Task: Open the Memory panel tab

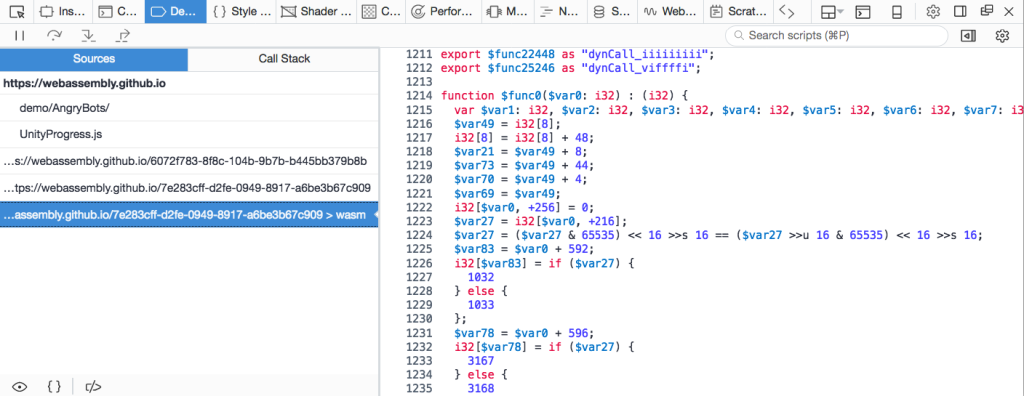Action: 507,11
